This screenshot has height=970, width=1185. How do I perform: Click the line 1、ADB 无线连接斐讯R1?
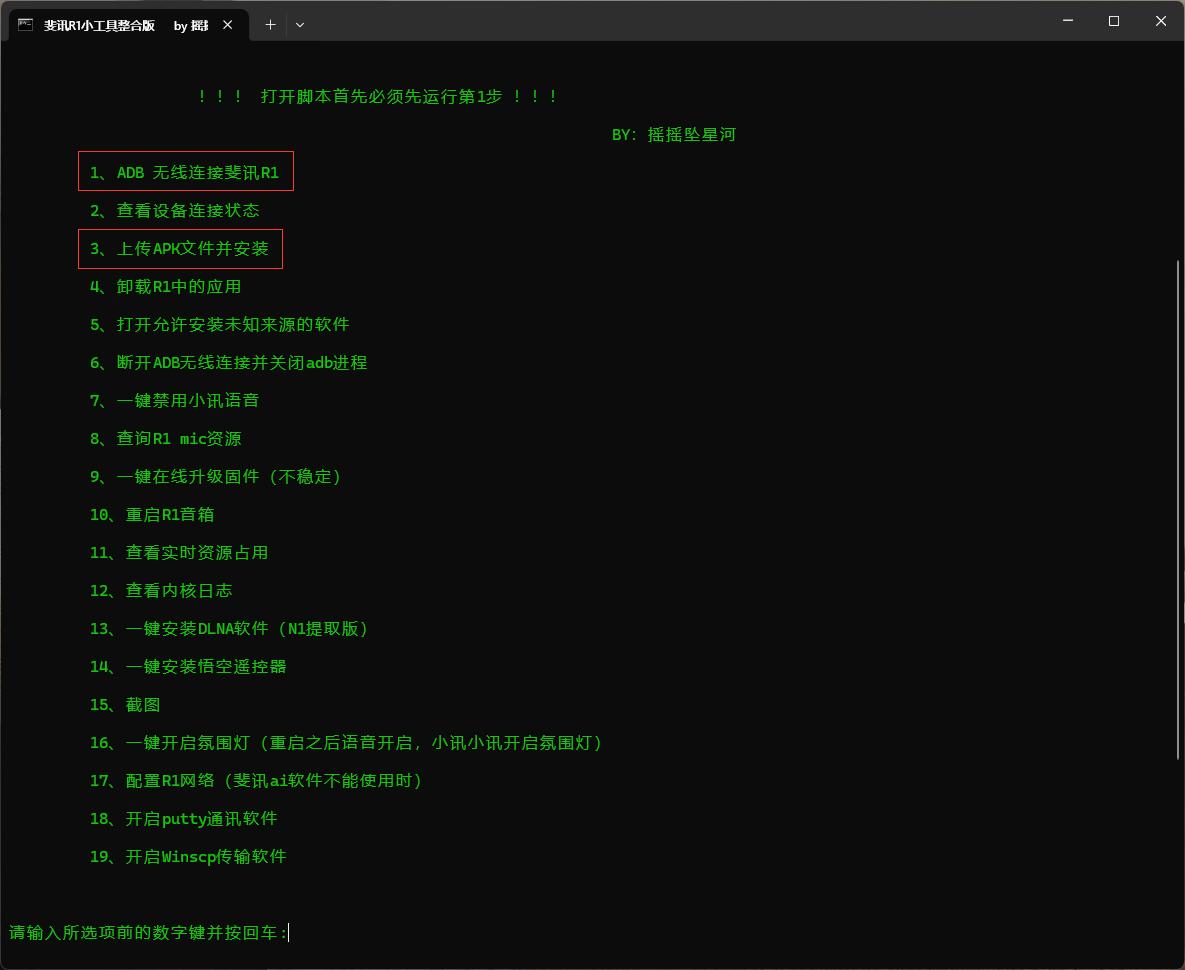tap(184, 173)
